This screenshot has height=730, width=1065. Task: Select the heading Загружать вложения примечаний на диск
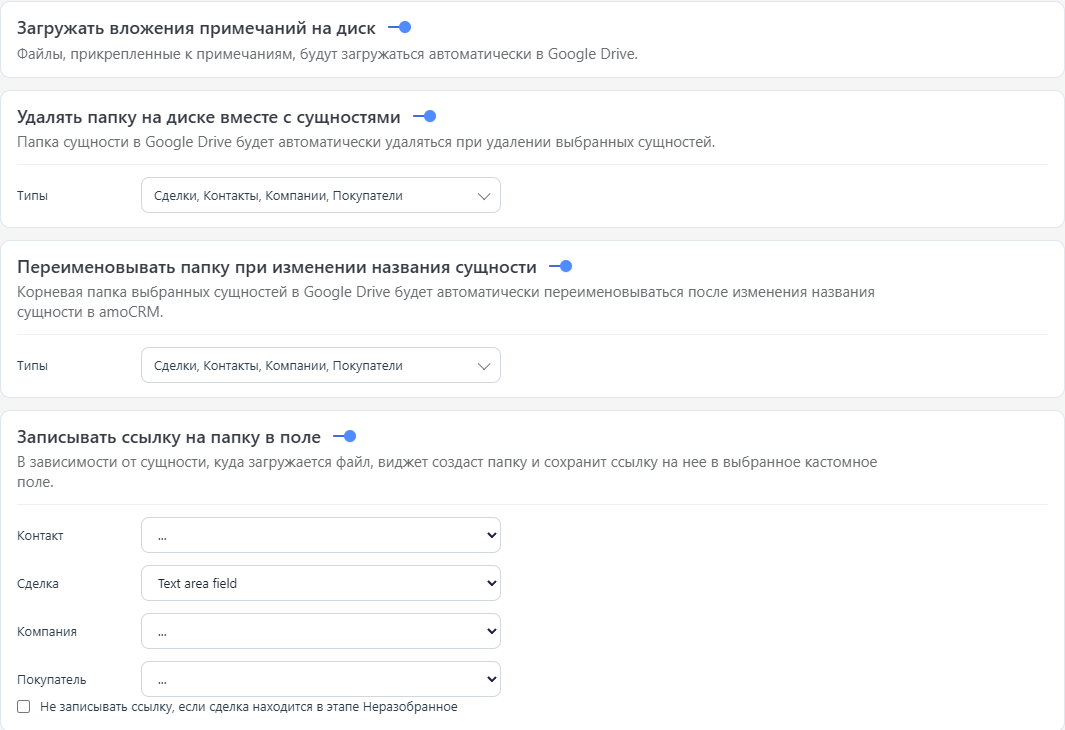click(195, 27)
